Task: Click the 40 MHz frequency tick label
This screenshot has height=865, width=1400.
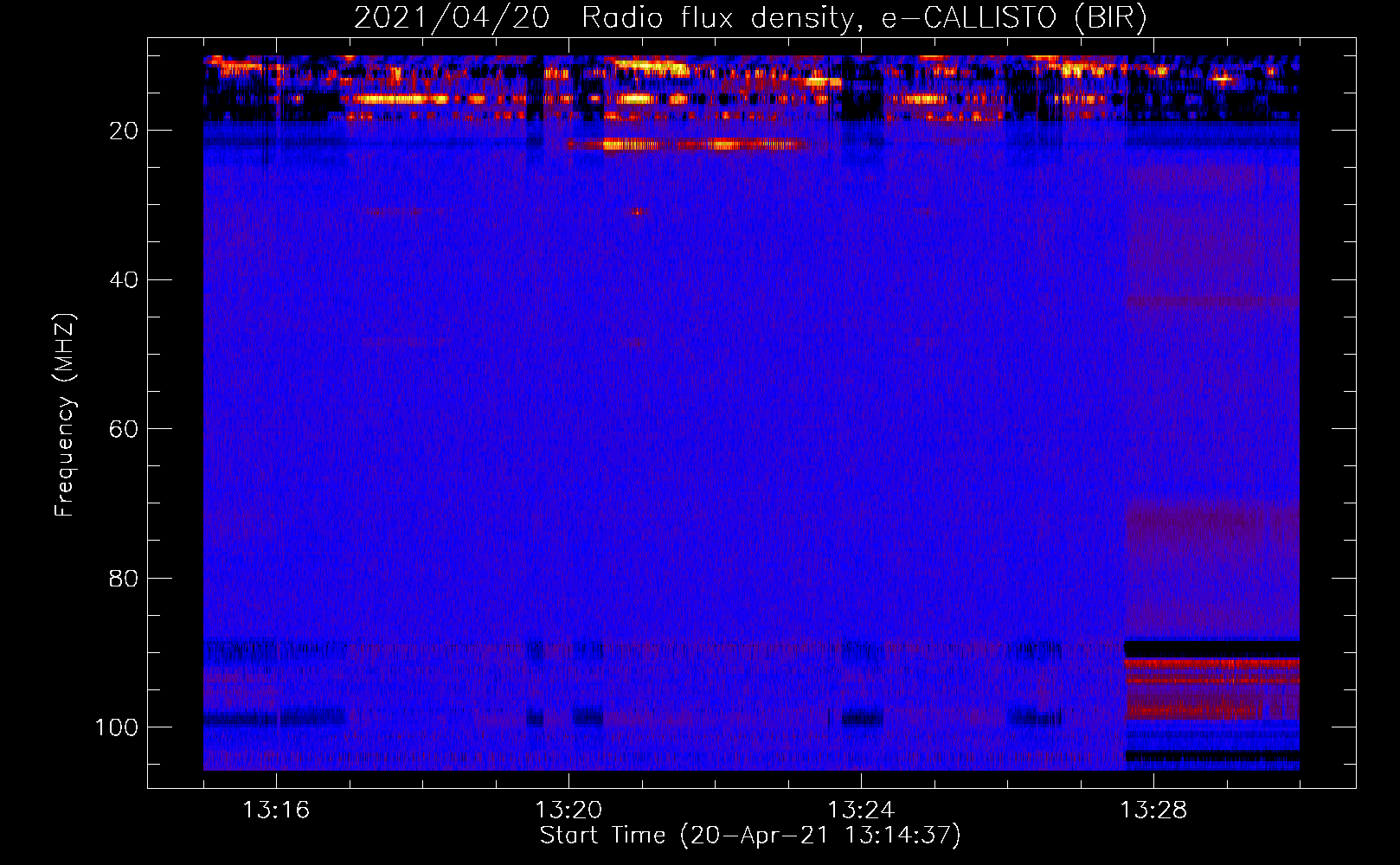Action: coord(124,279)
